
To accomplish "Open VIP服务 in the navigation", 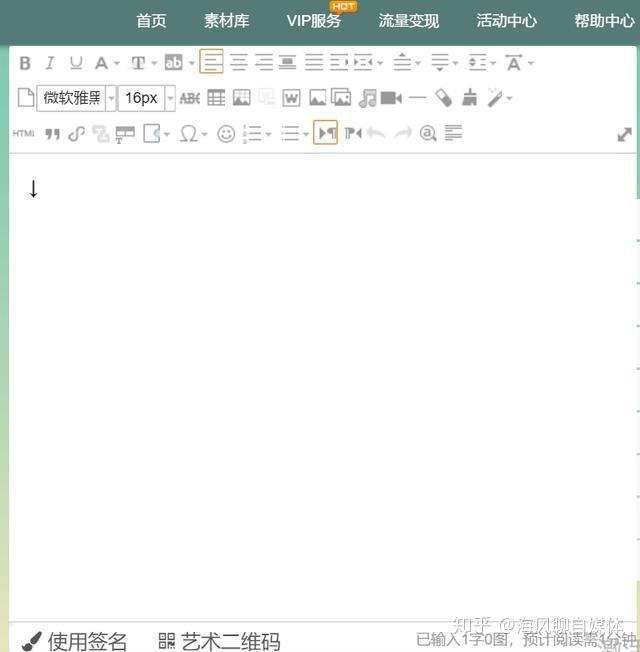I will [314, 21].
